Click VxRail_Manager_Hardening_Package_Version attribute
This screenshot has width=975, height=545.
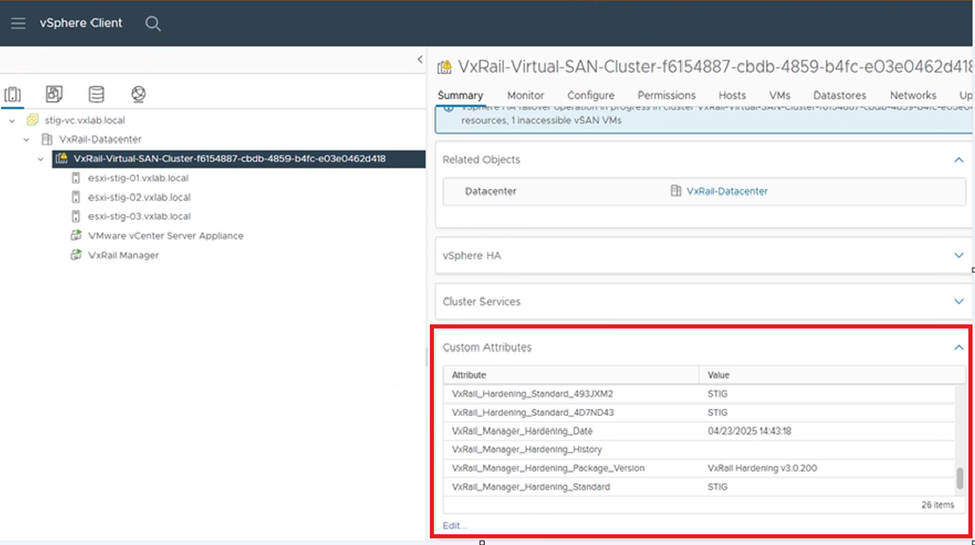[548, 468]
